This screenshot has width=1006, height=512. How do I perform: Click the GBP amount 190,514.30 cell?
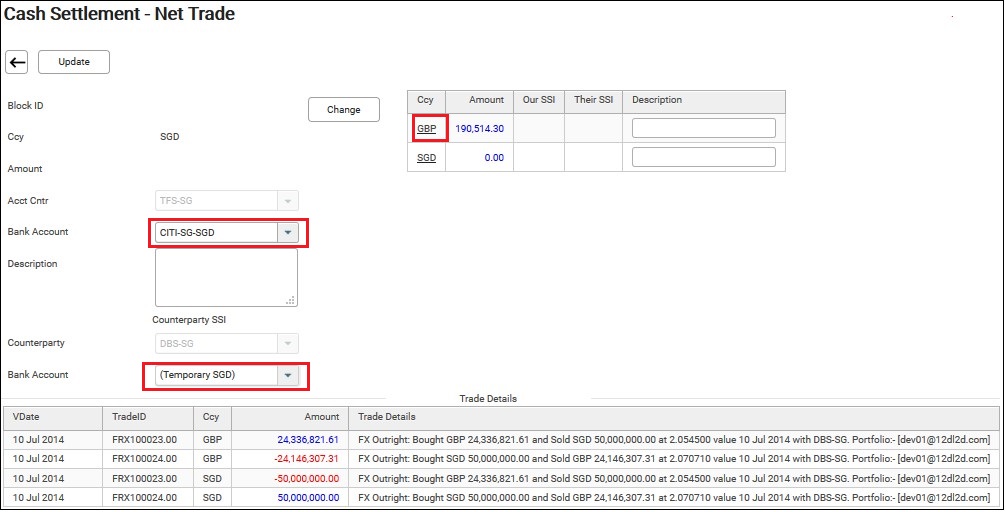click(x=479, y=129)
